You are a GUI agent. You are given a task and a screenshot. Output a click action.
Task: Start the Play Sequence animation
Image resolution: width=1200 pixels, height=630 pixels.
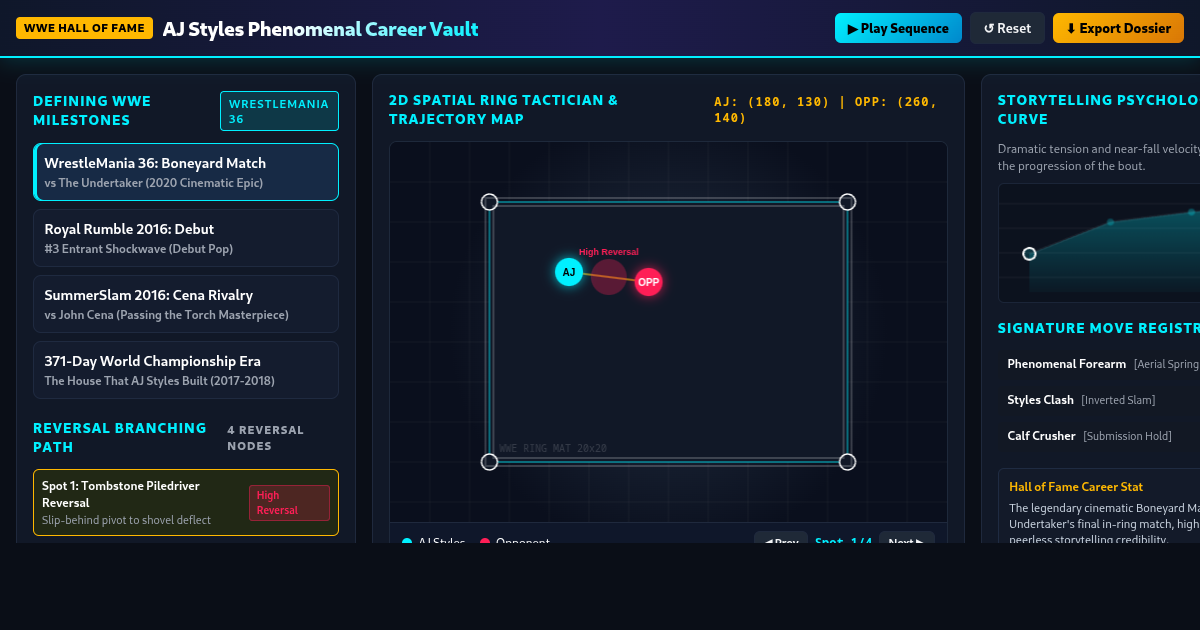coord(898,28)
